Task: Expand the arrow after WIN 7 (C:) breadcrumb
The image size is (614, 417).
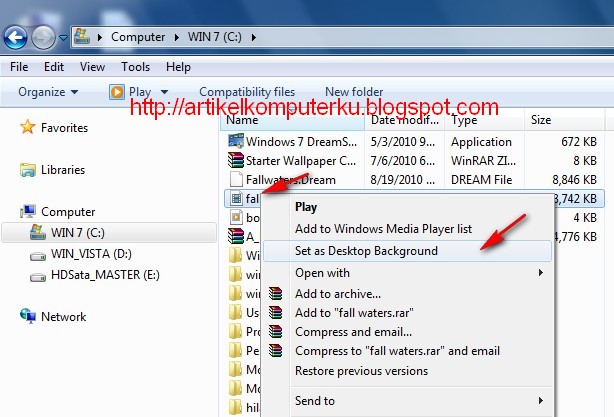Action: click(x=254, y=37)
